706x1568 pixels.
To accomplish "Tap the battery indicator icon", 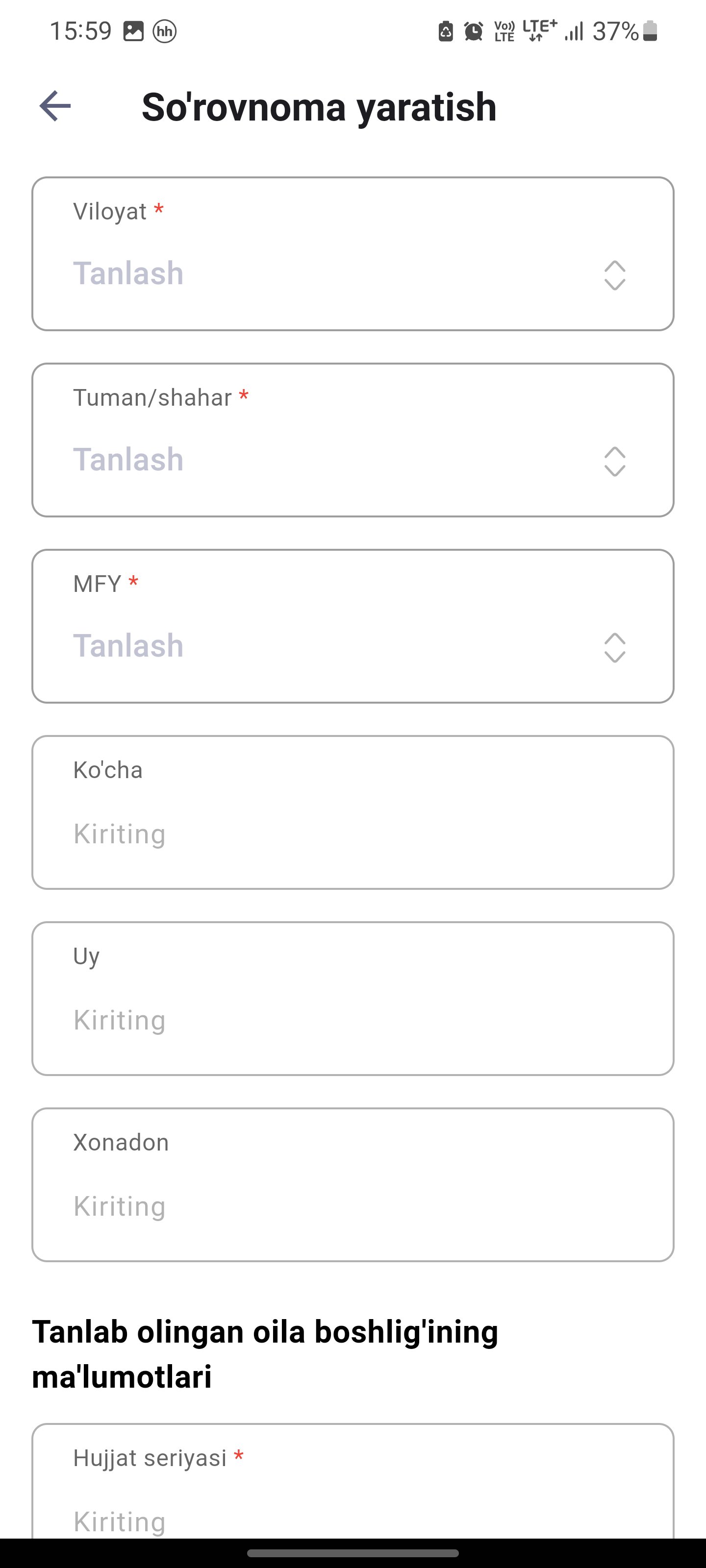I will tap(650, 30).
